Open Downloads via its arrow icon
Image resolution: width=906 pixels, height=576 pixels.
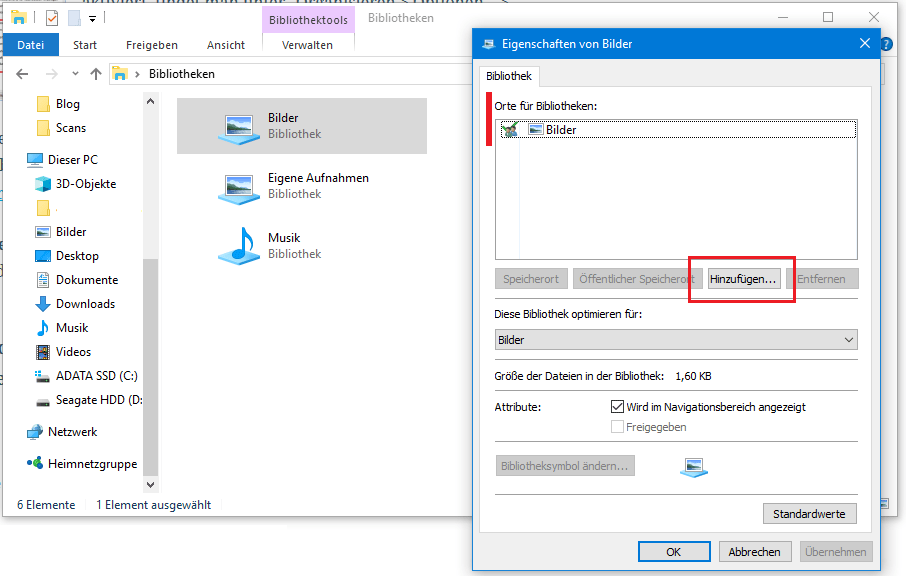43,304
